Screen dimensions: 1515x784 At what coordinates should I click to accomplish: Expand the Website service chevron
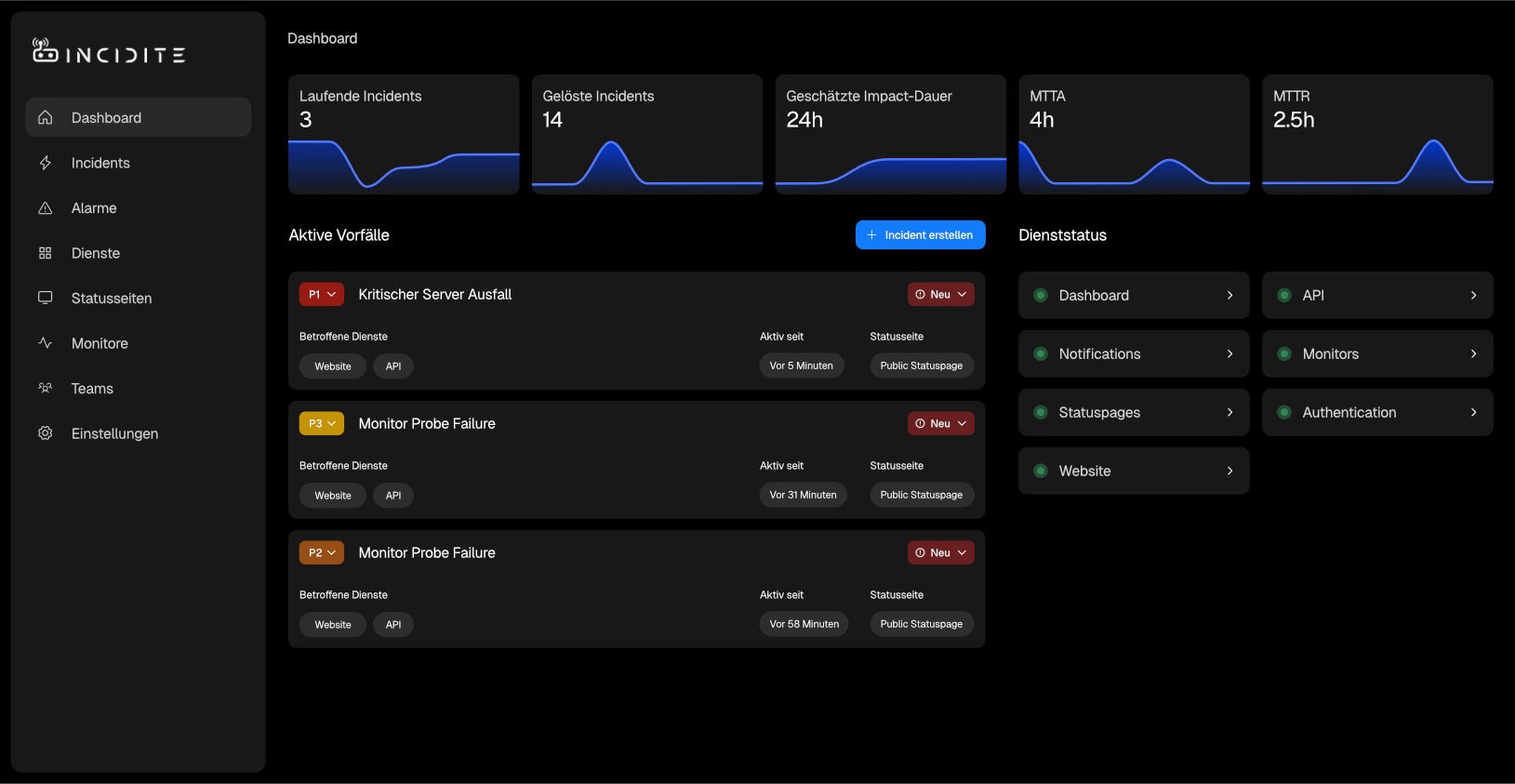tap(1229, 471)
